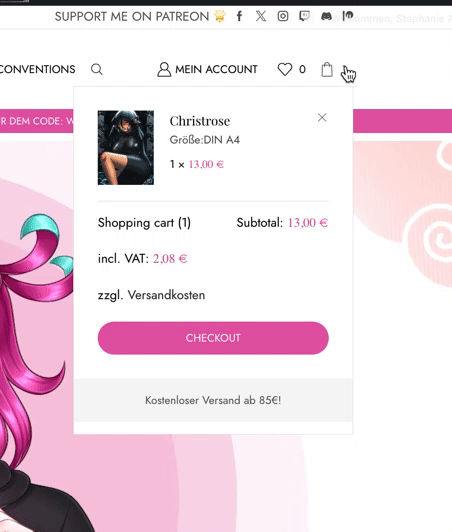452x532 pixels.
Task: Open the CONVENTIONS menu item
Action: [37, 69]
